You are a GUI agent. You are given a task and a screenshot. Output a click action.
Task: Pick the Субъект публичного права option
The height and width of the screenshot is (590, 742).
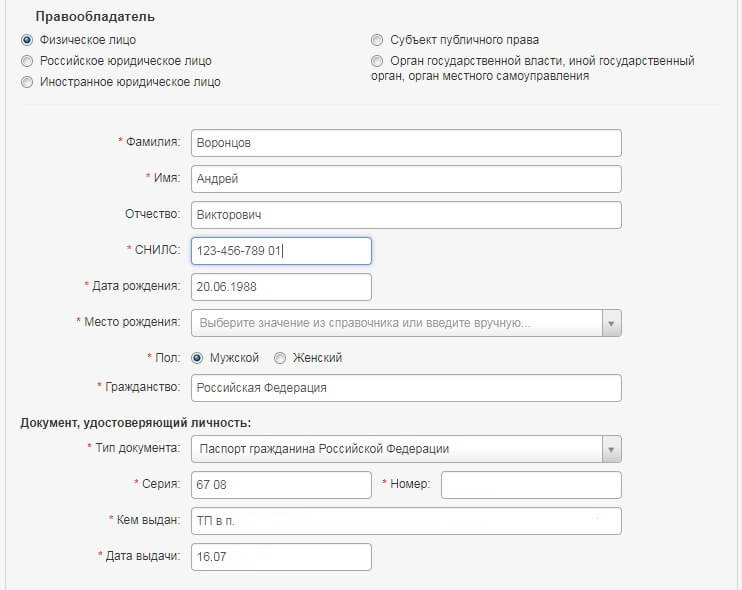pyautogui.click(x=377, y=40)
